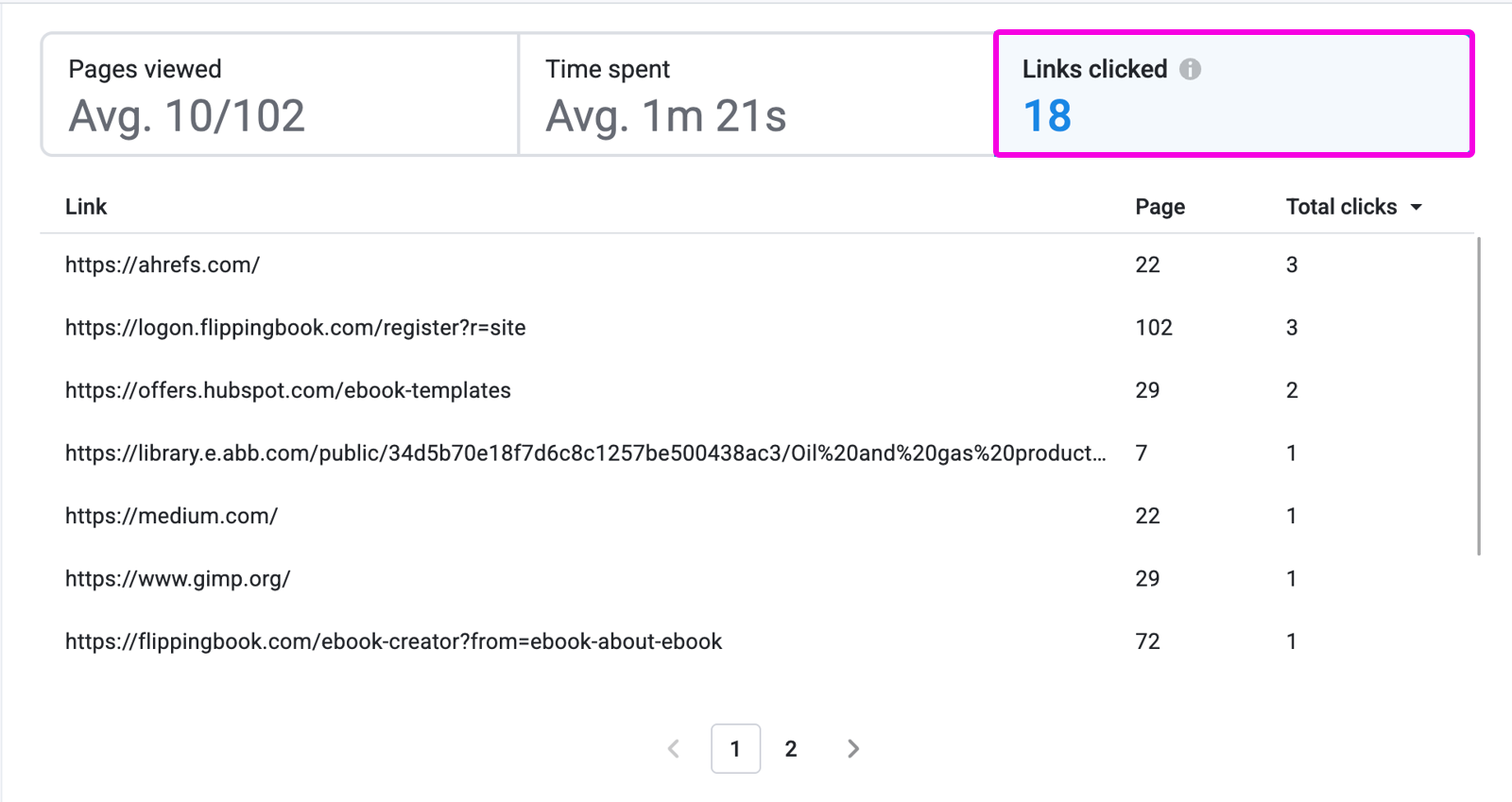This screenshot has height=802, width=1512.
Task: Open the logon.flippingbook.com register link
Action: coord(295,328)
